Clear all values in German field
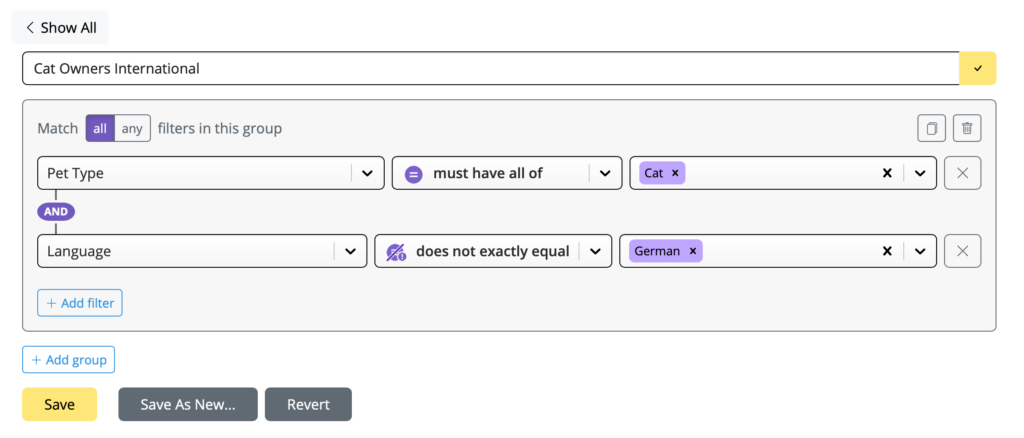The height and width of the screenshot is (438, 1024). click(x=887, y=251)
